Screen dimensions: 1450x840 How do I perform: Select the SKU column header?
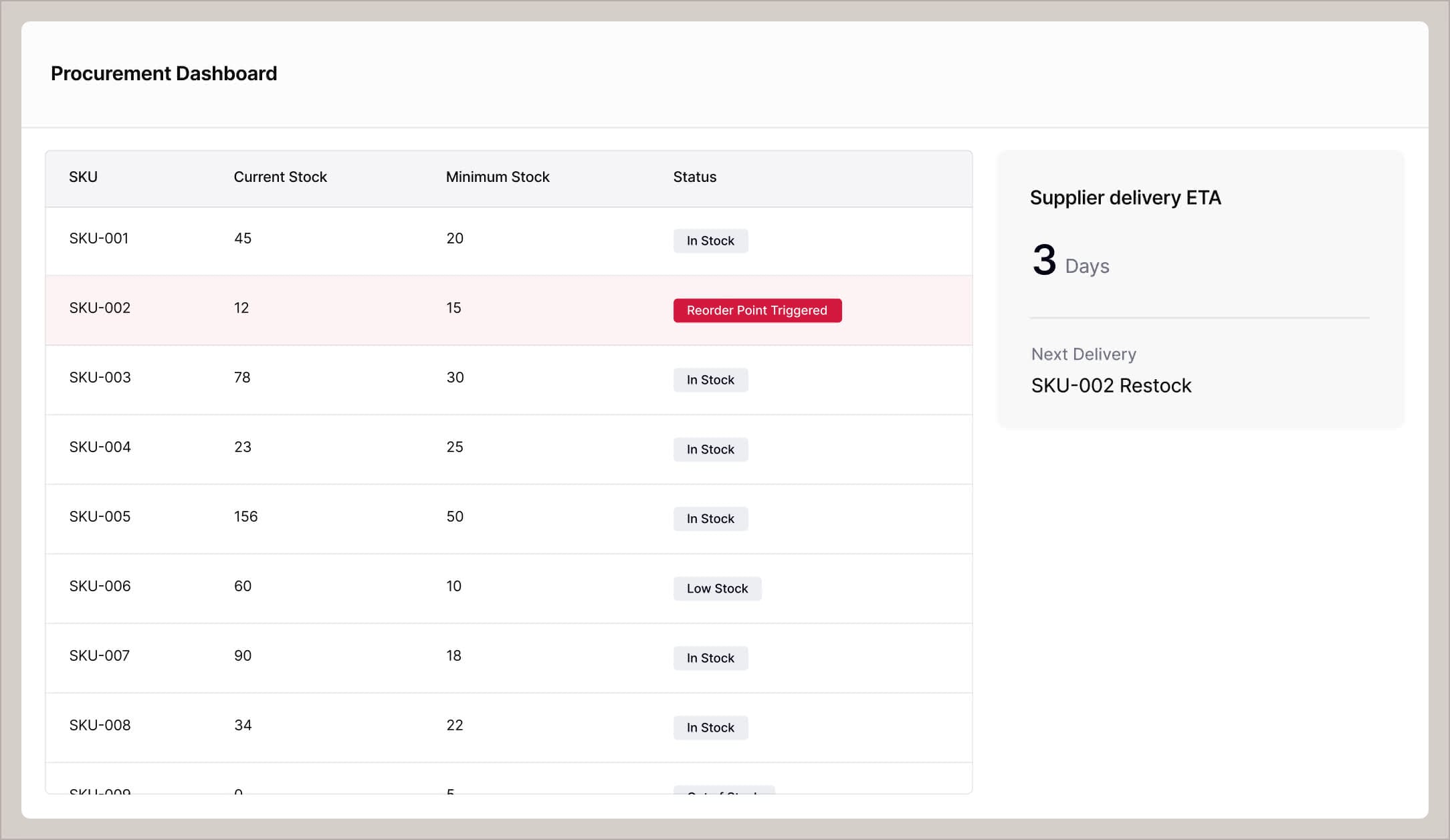(83, 177)
